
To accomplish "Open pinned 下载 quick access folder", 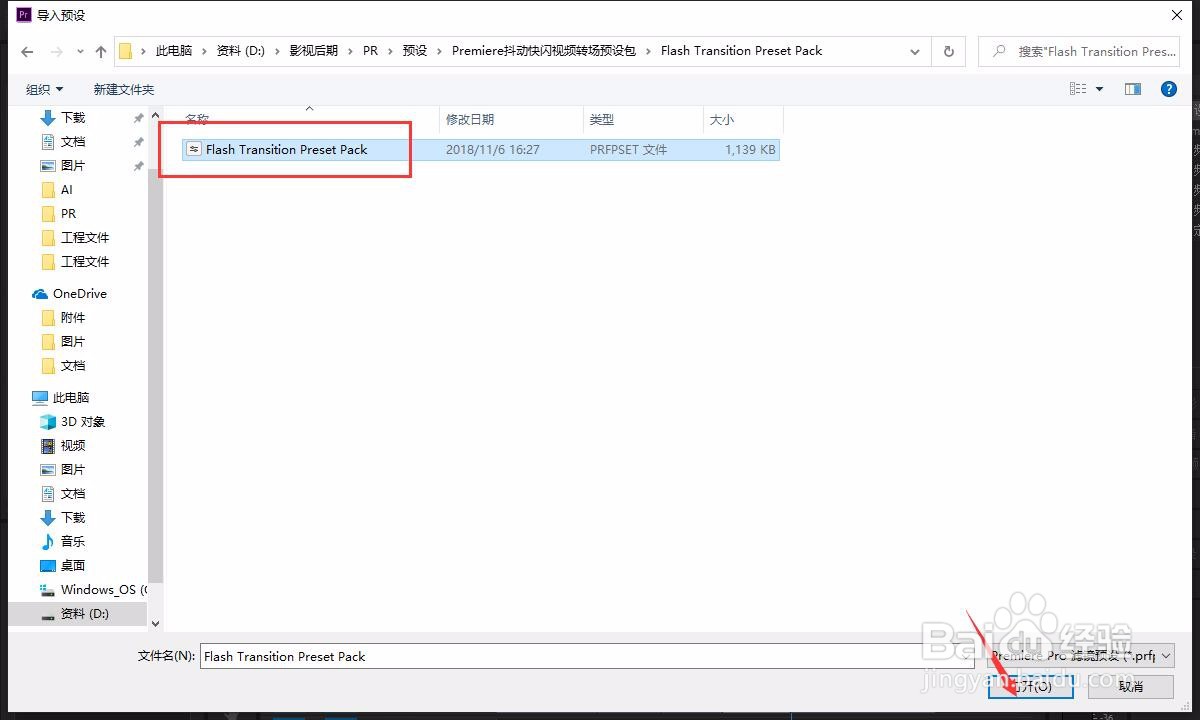I will tap(73, 117).
